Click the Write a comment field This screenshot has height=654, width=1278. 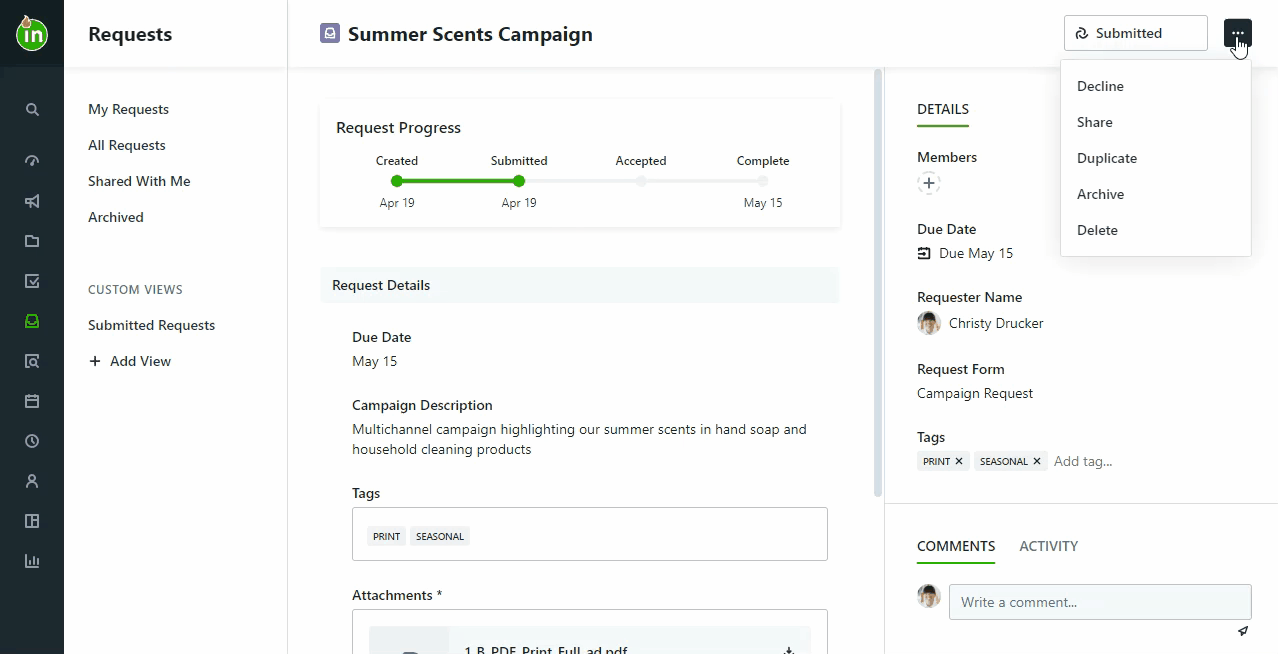[1100, 602]
